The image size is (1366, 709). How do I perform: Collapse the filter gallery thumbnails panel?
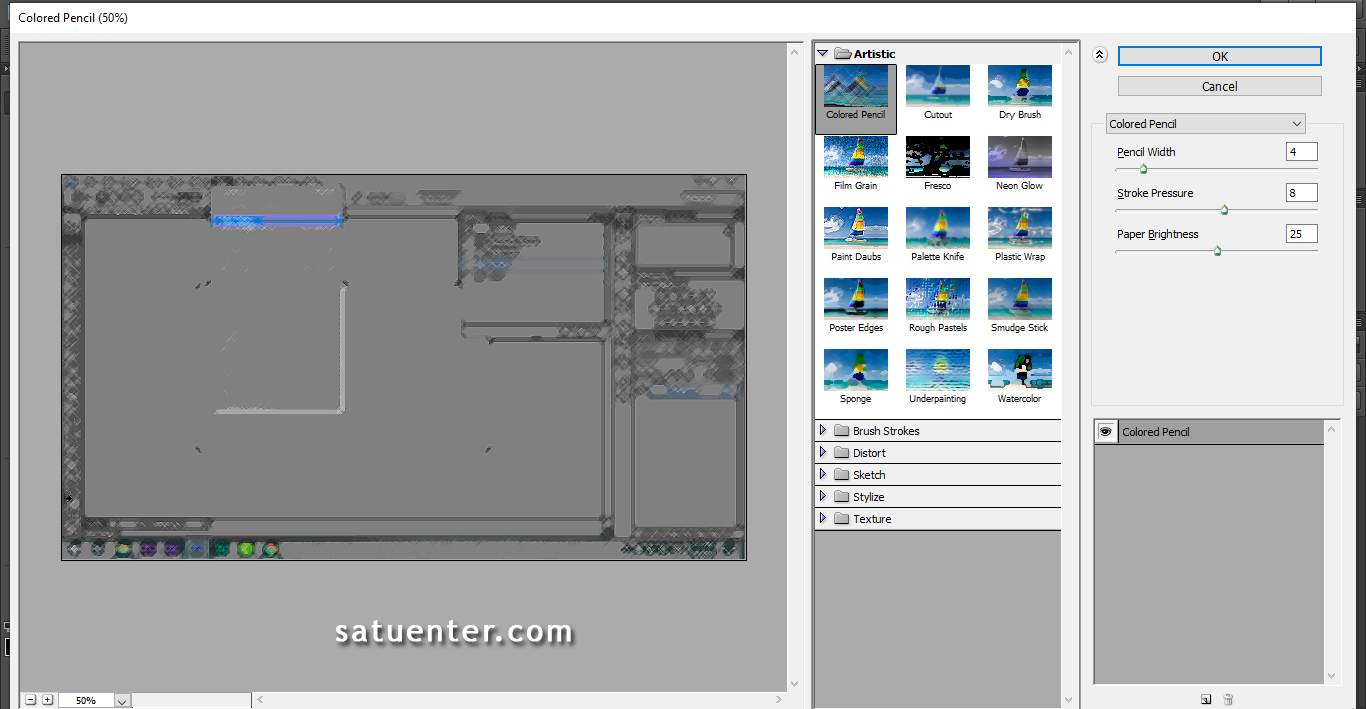coord(1100,56)
